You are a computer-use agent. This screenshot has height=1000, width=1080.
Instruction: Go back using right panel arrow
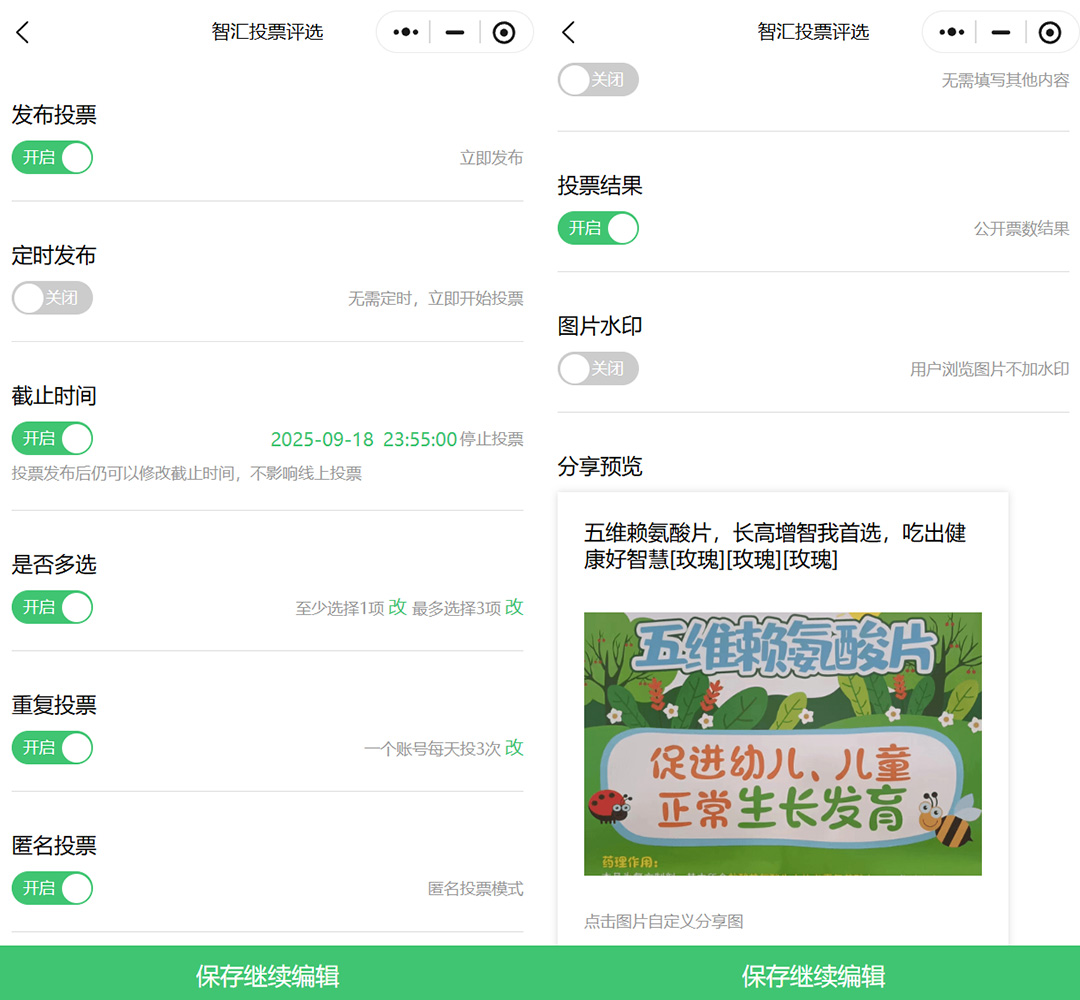click(568, 32)
